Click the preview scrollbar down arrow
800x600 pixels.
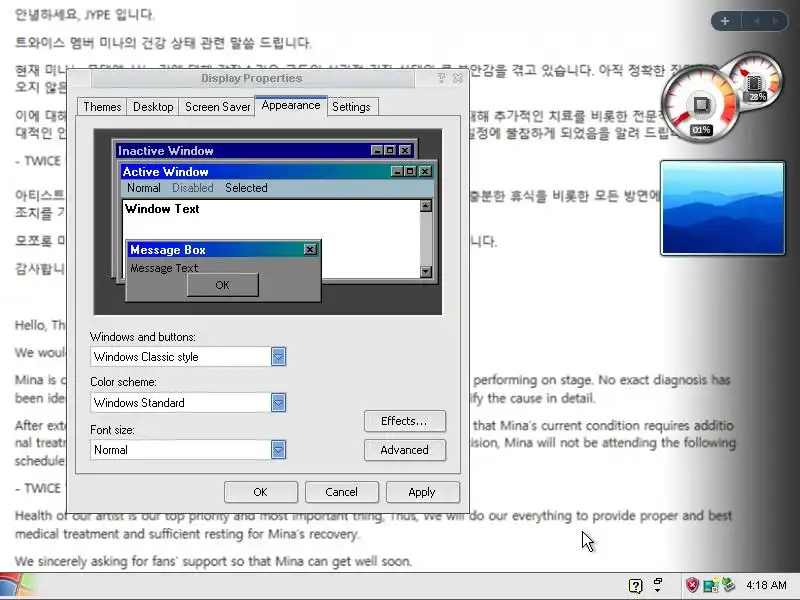(426, 271)
